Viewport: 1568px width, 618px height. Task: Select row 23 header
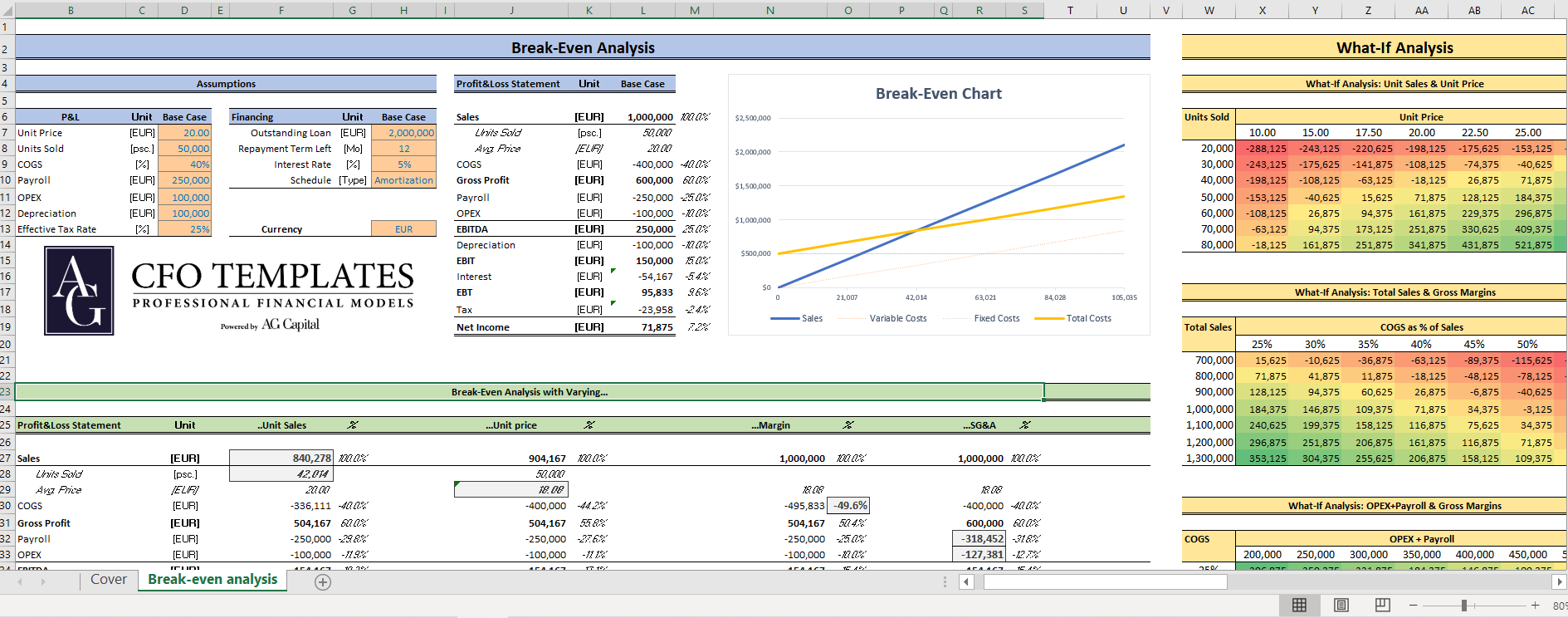(7, 391)
